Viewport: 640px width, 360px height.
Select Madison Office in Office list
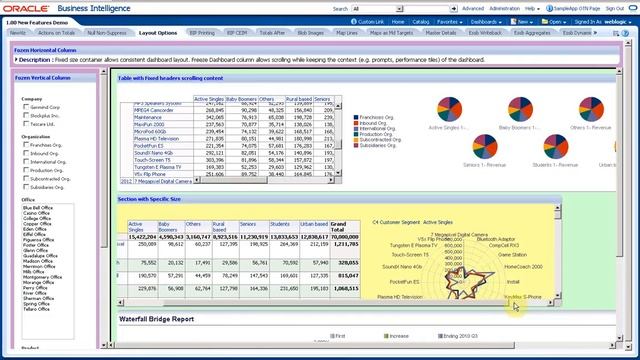pos(38,261)
